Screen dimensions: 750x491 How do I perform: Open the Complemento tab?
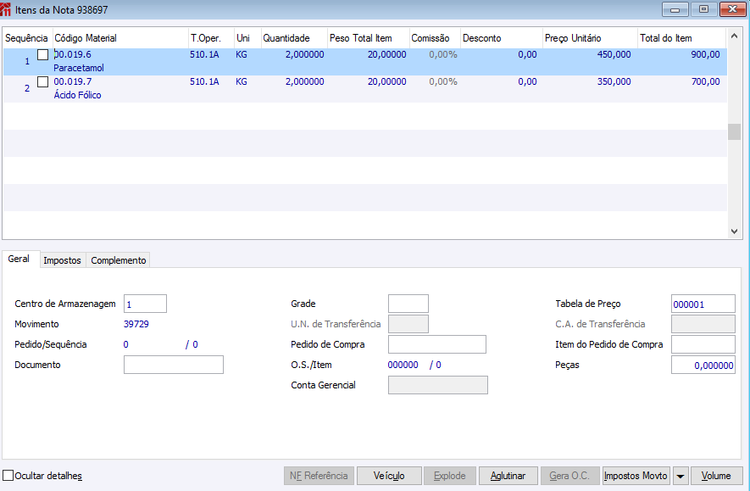click(118, 261)
